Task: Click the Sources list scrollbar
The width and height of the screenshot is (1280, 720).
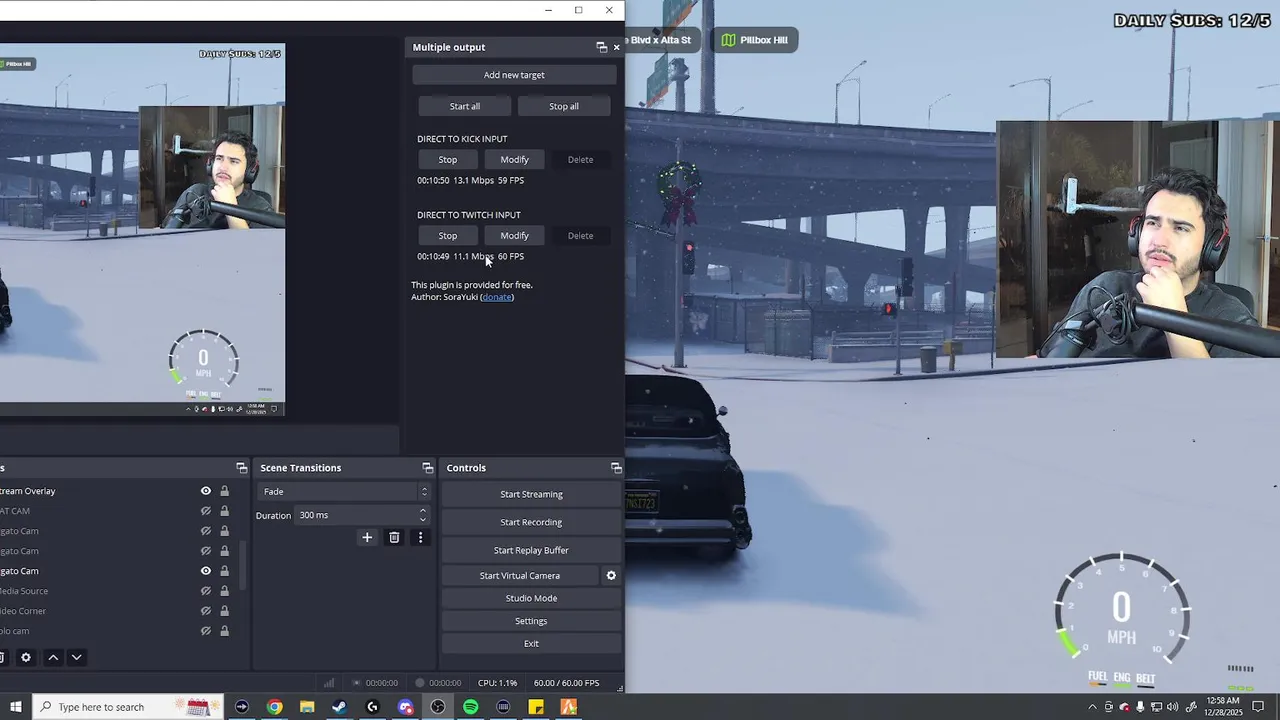Action: point(242,565)
